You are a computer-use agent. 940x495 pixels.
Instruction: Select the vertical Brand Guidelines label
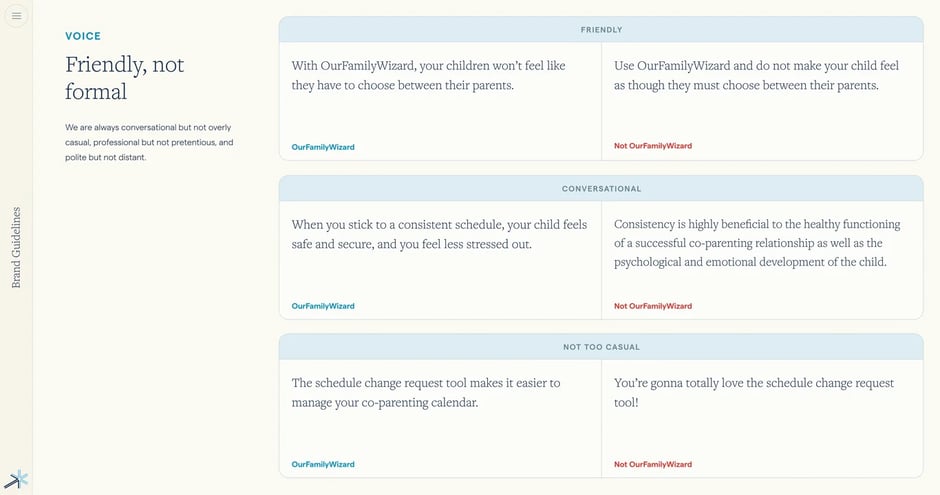[16, 248]
